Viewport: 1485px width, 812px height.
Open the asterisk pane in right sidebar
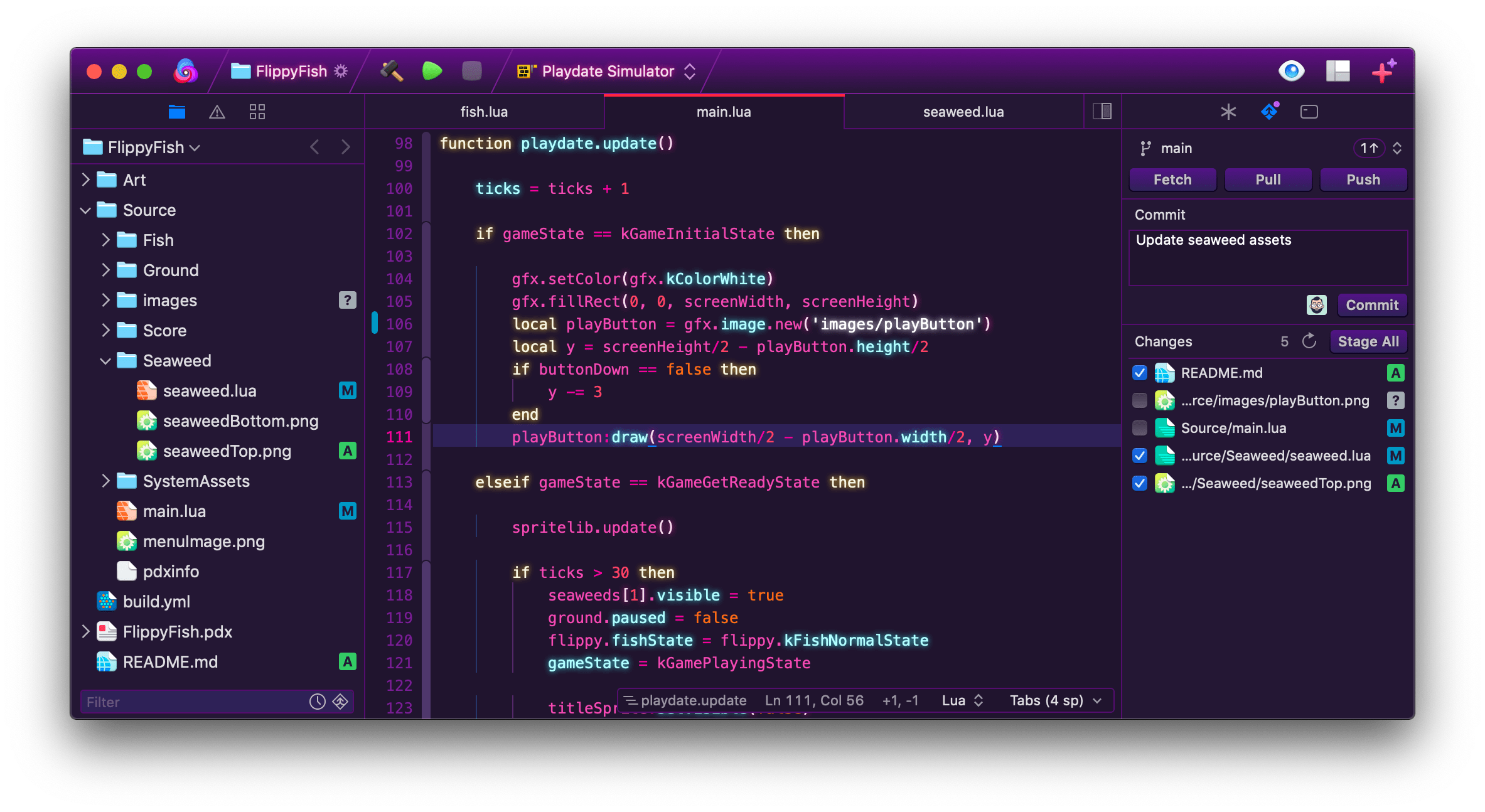tap(1228, 112)
